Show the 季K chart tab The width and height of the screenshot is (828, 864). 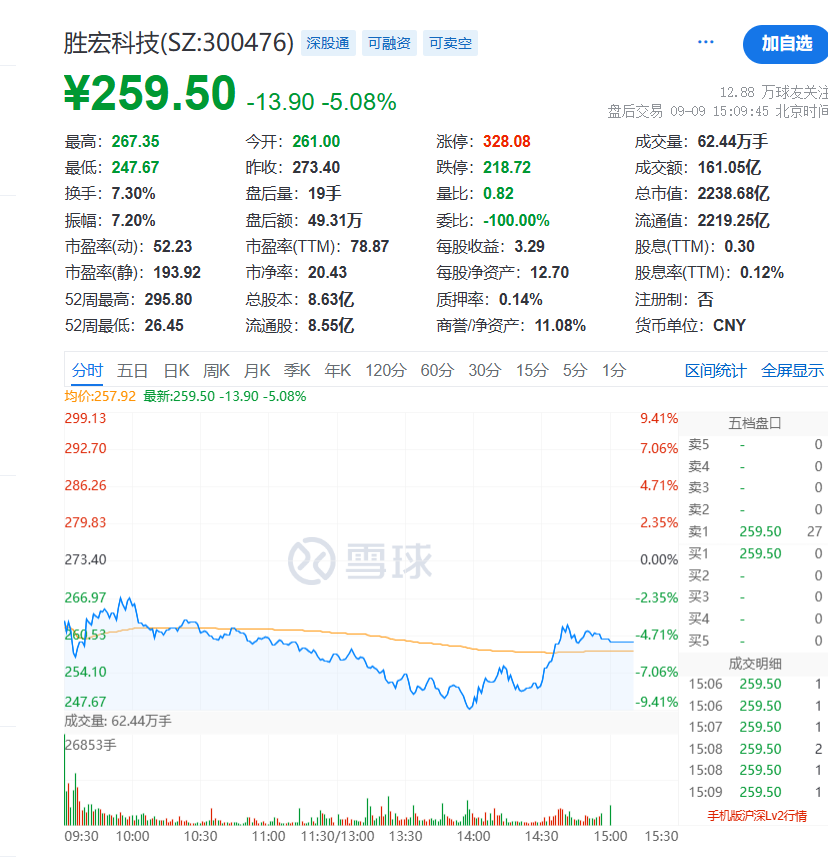tap(297, 370)
